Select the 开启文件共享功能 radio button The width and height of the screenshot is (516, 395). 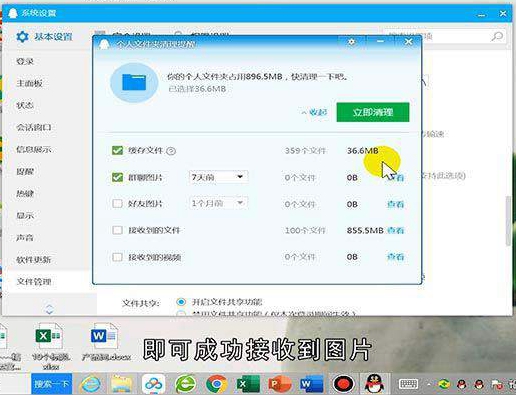pyautogui.click(x=181, y=302)
